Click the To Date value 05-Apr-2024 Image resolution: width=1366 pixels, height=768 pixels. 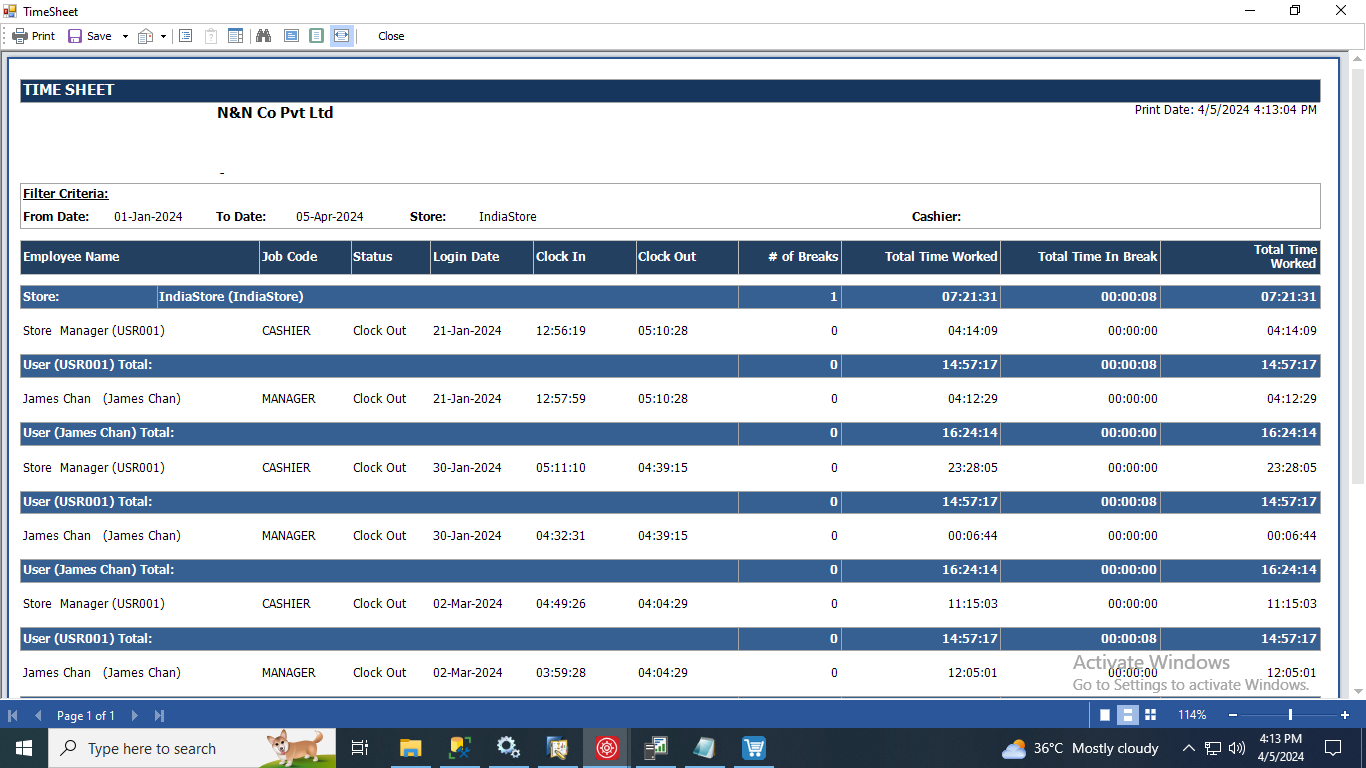click(x=330, y=217)
